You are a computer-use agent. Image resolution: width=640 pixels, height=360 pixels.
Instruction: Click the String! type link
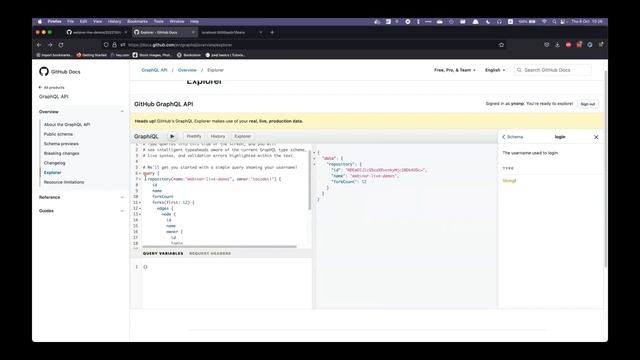pyautogui.click(x=509, y=180)
